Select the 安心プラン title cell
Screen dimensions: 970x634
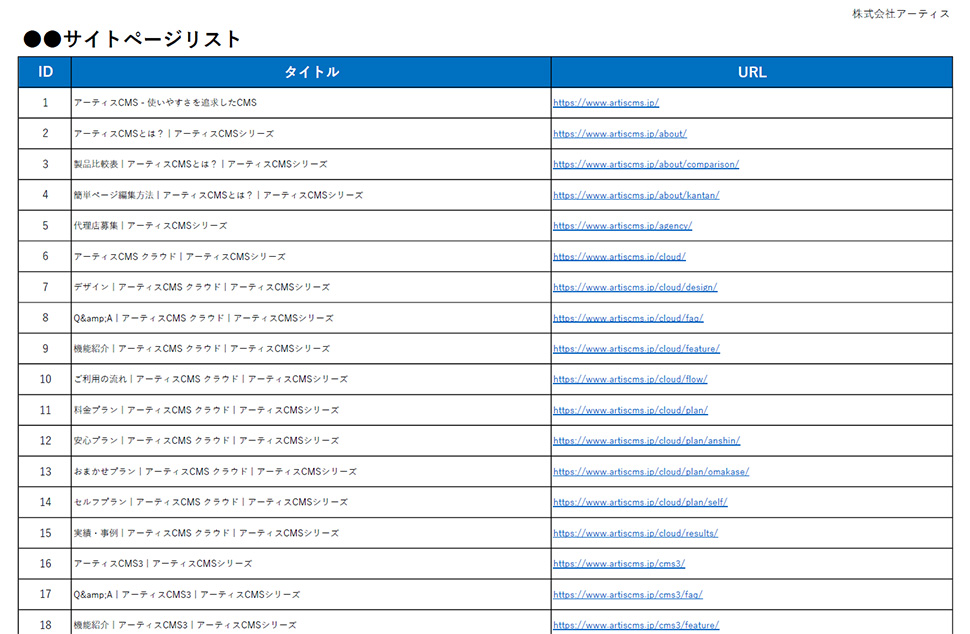coord(311,440)
